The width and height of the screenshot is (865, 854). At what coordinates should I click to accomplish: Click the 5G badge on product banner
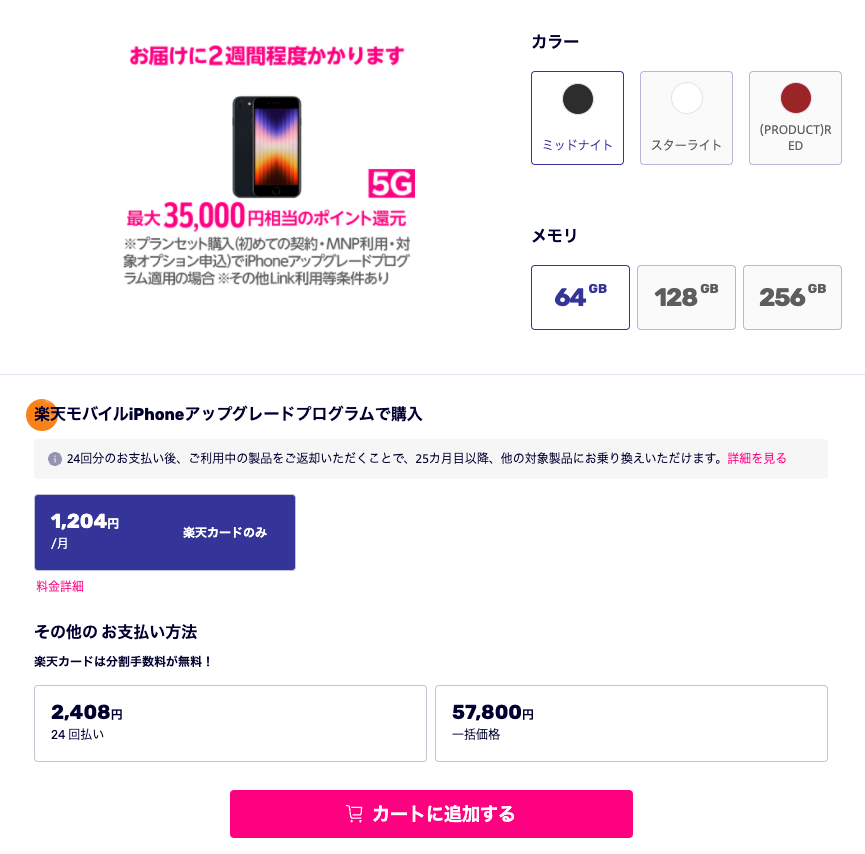click(391, 183)
